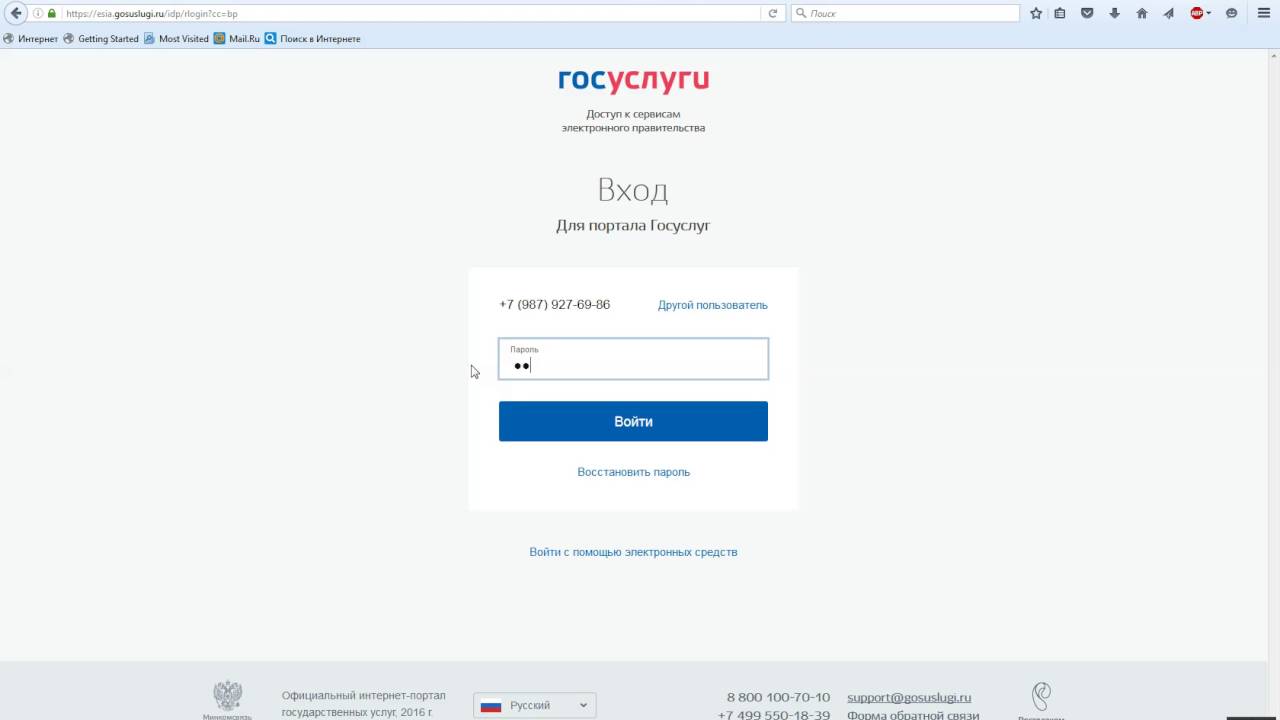Click the +7 499 550-18-39 phone number
Image resolution: width=1280 pixels, height=720 pixels.
click(774, 714)
